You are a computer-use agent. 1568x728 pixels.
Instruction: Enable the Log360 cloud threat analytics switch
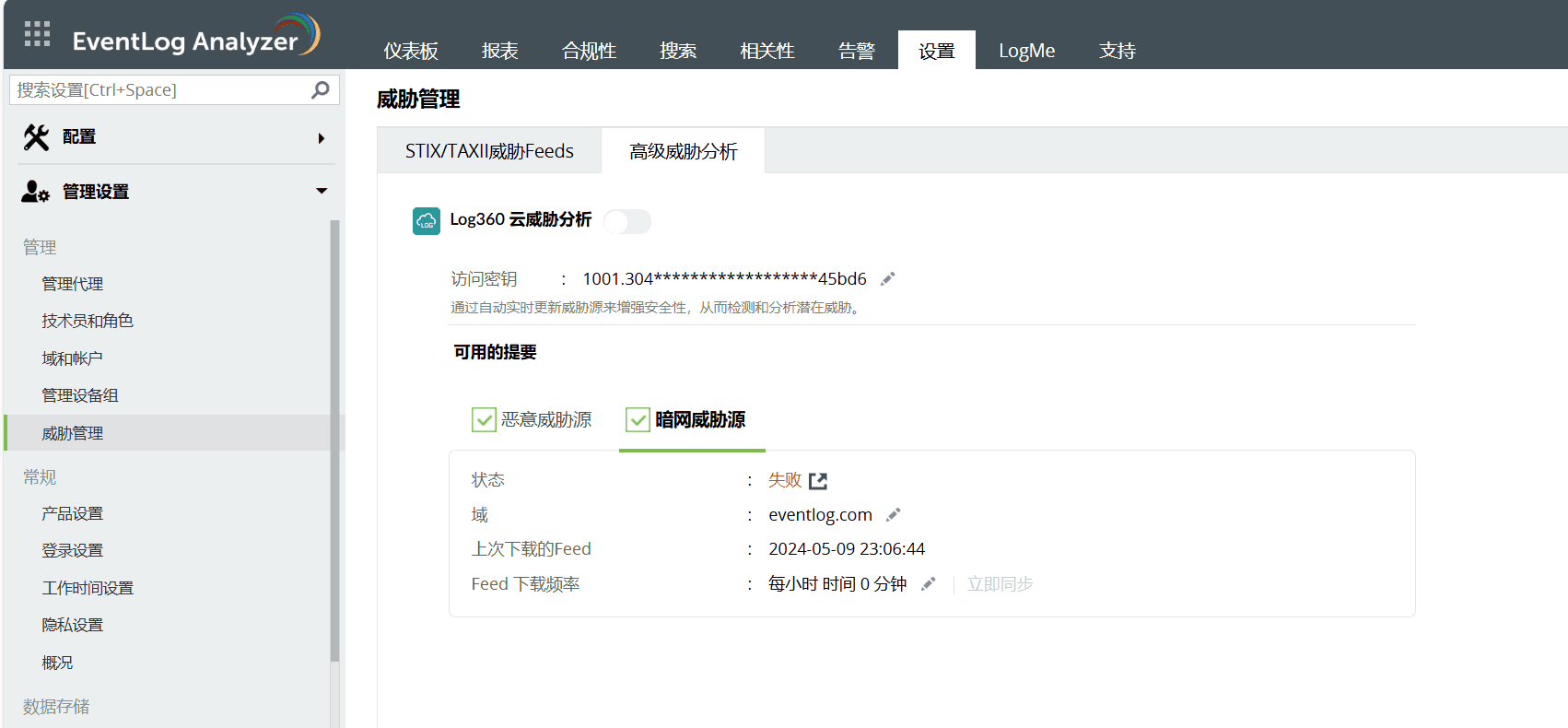[627, 221]
